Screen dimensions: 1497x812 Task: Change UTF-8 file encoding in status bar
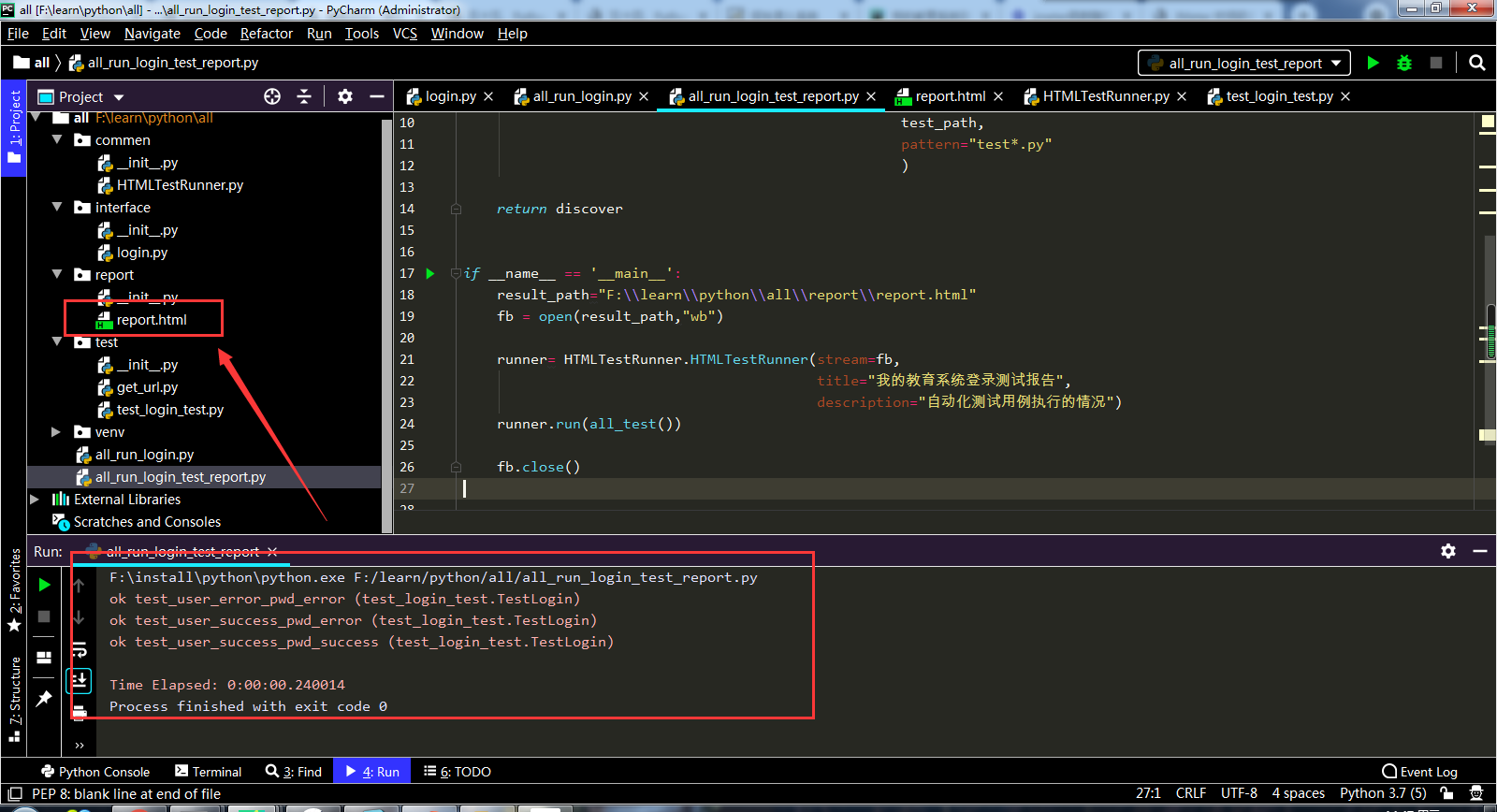point(1239,793)
